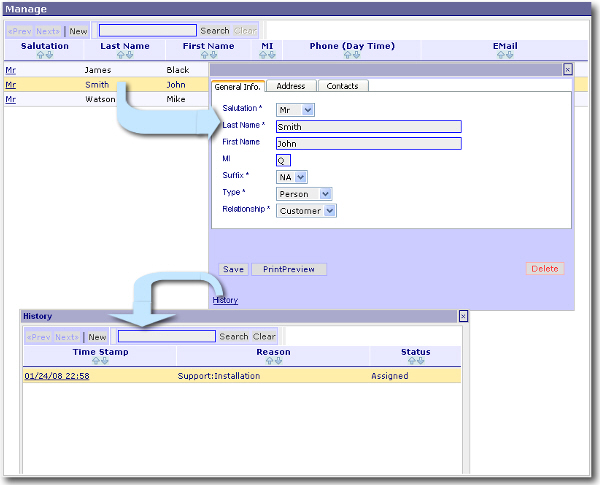Click the Last Name field containing Smith
Screen dimensions: 600x485
[368, 127]
